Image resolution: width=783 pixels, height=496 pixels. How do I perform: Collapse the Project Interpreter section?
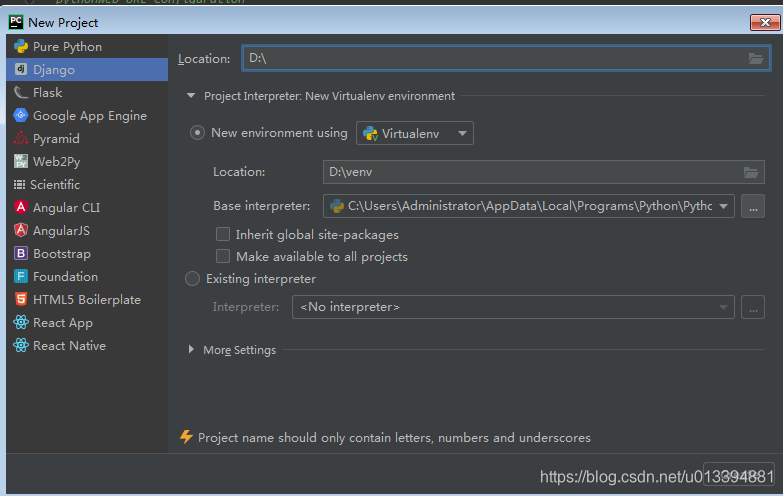click(191, 95)
